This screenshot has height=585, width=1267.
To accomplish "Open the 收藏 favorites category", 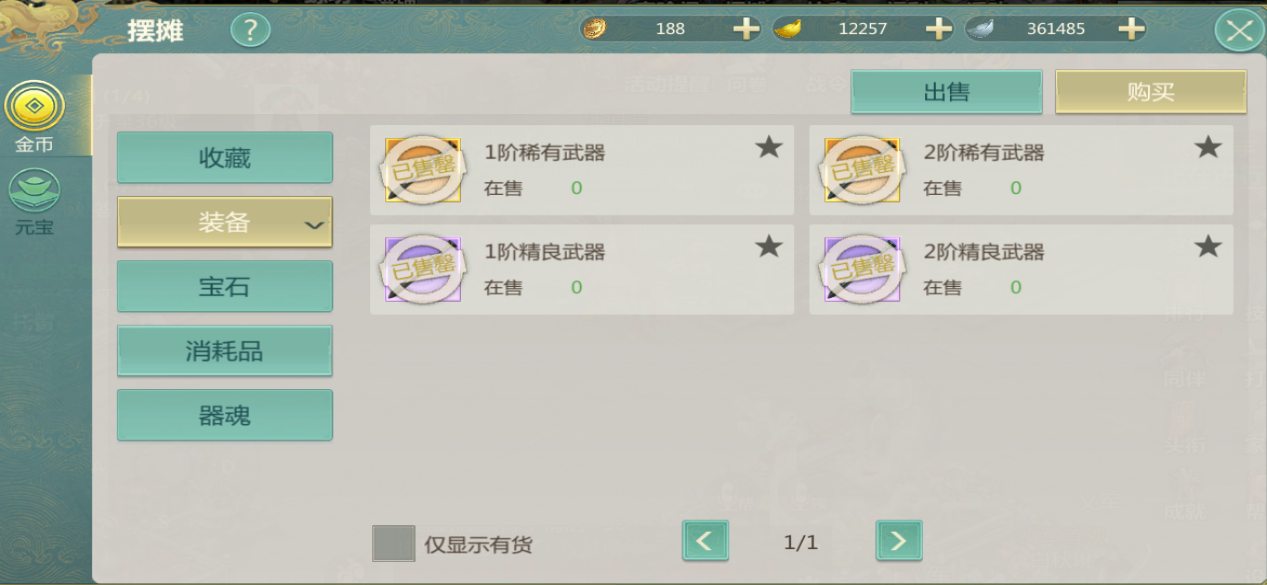I will coord(225,158).
